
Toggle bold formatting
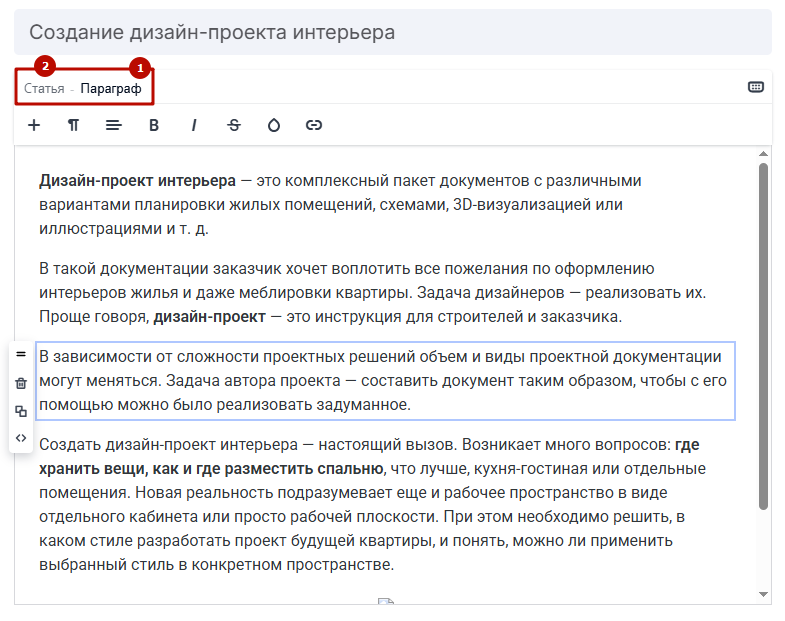pos(154,125)
